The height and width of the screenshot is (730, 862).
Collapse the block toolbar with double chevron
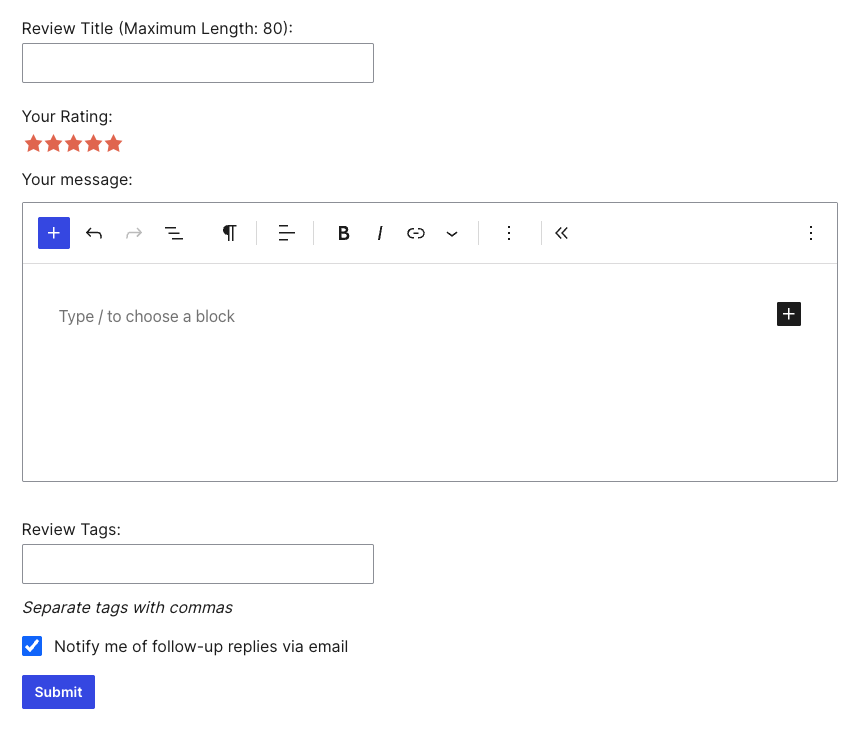pyautogui.click(x=562, y=233)
